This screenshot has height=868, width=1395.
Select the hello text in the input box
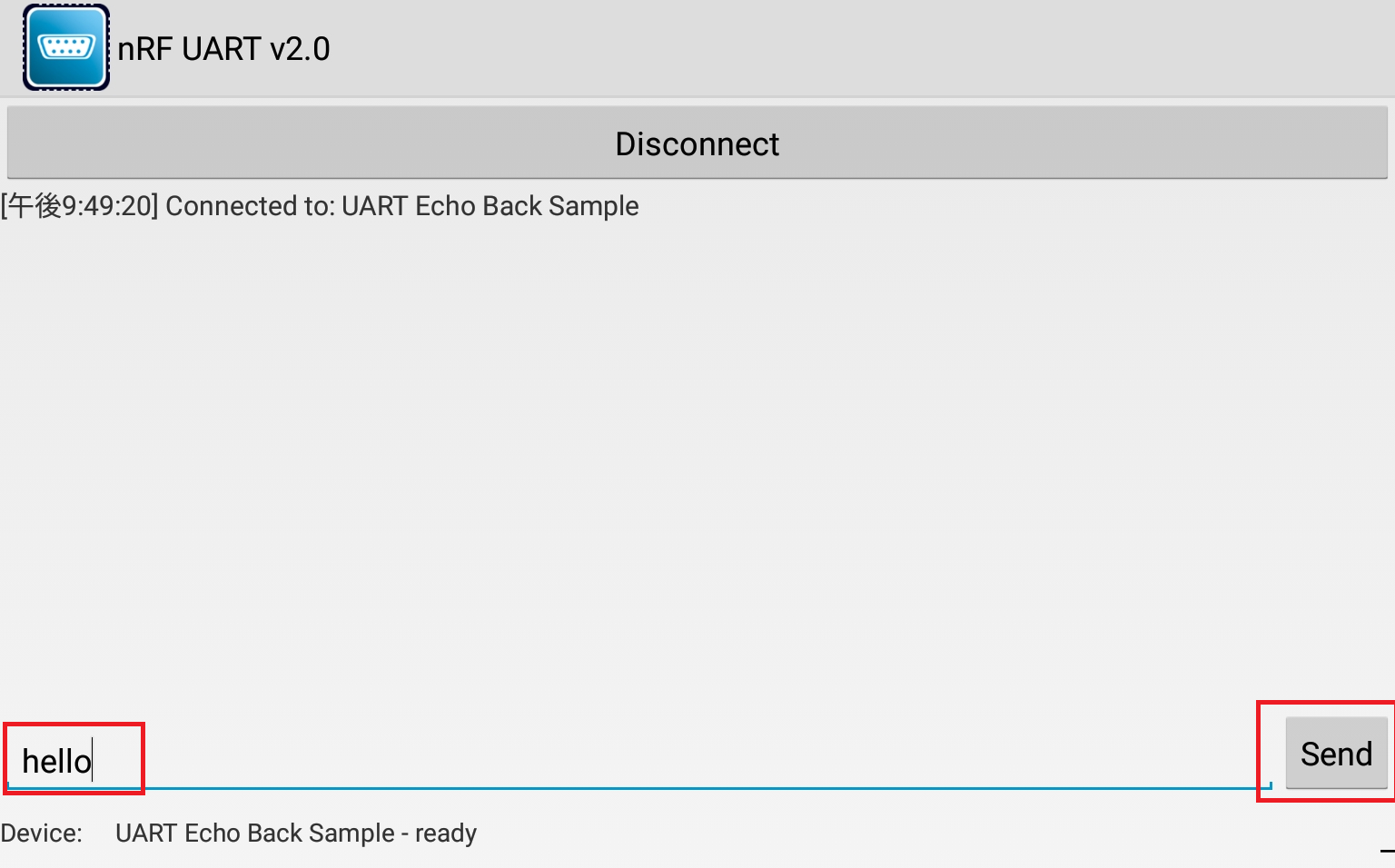56,760
